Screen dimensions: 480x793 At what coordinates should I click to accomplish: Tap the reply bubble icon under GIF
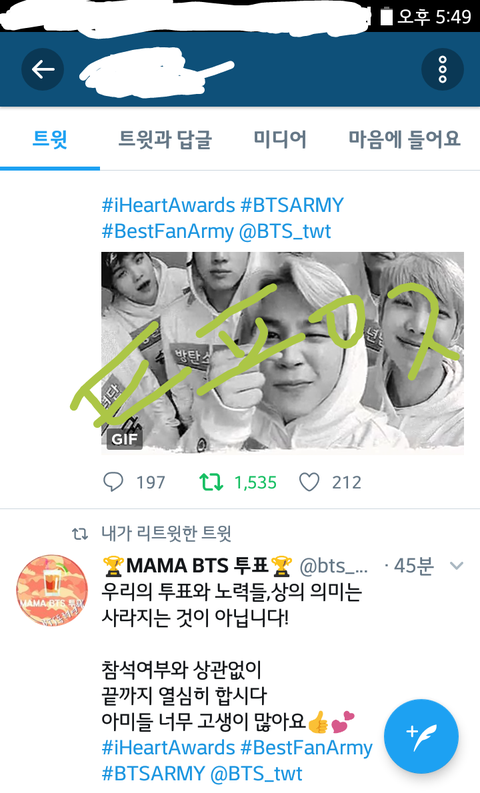[113, 482]
